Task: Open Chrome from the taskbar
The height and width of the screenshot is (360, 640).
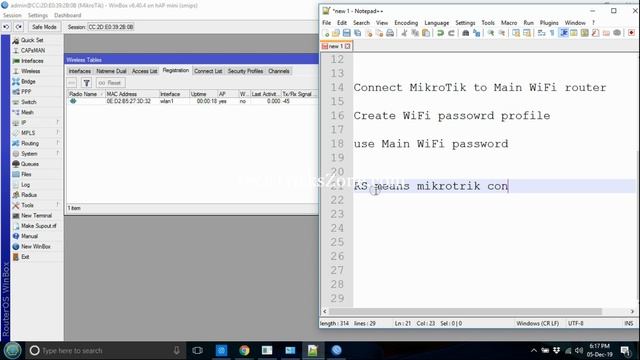Action: [244, 351]
